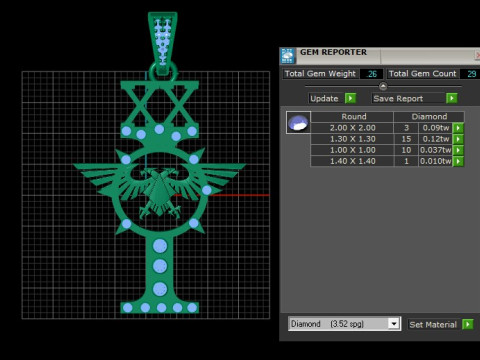Click the Total Gem Weight value .26
Screen dimensions: 480x360
point(371,74)
